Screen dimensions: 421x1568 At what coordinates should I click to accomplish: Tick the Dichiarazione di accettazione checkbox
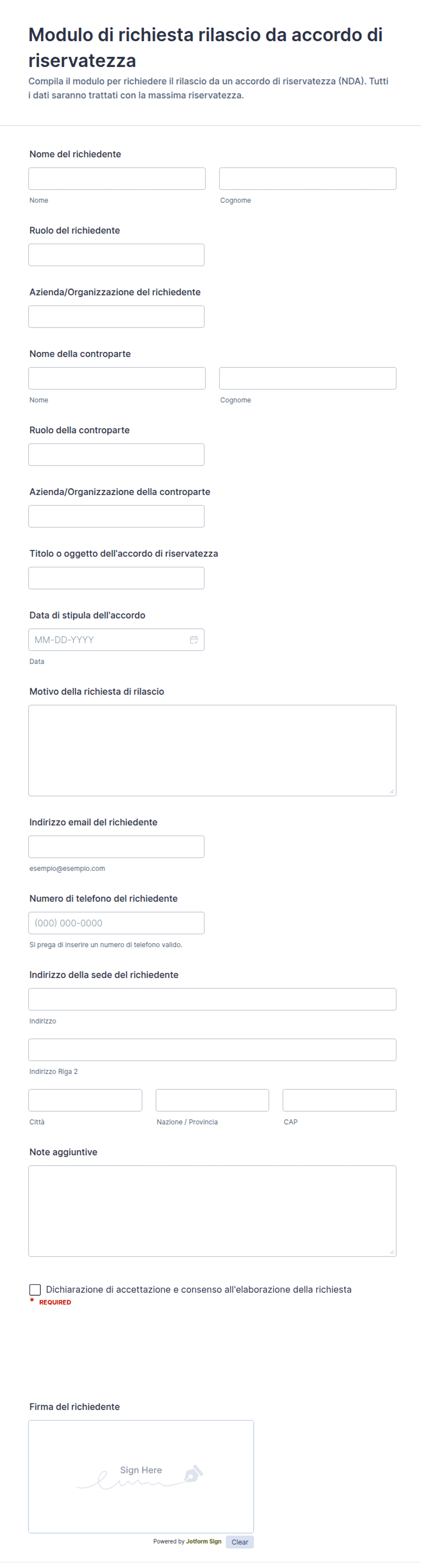click(x=35, y=1289)
